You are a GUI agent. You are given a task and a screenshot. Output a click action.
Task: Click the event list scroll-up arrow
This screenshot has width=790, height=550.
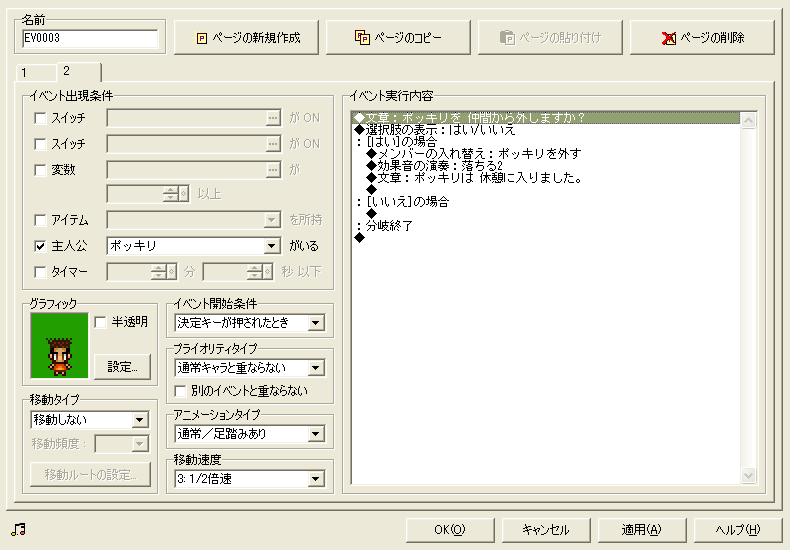point(748,120)
